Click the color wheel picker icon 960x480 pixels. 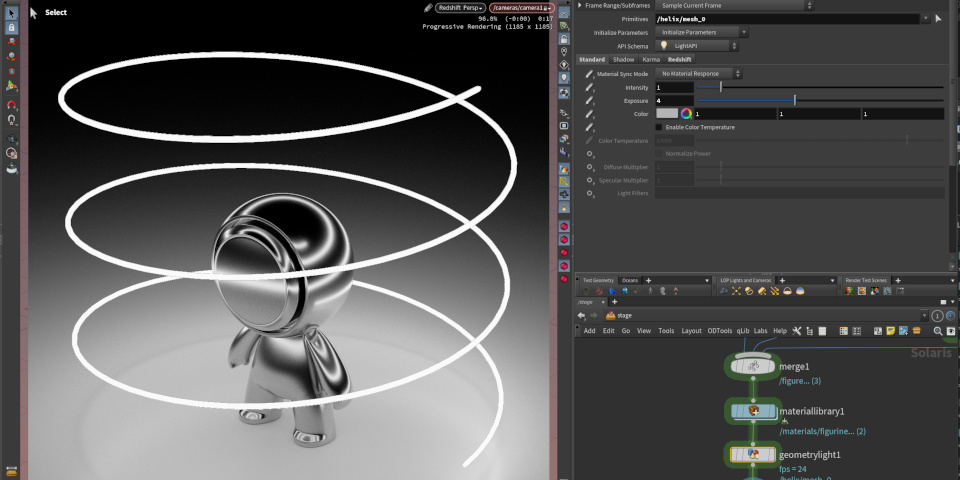[687, 114]
